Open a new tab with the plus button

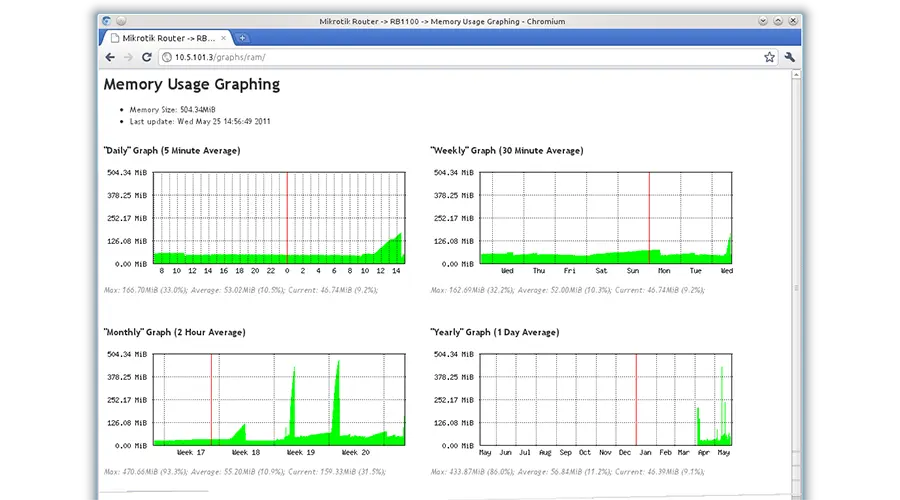(x=243, y=38)
